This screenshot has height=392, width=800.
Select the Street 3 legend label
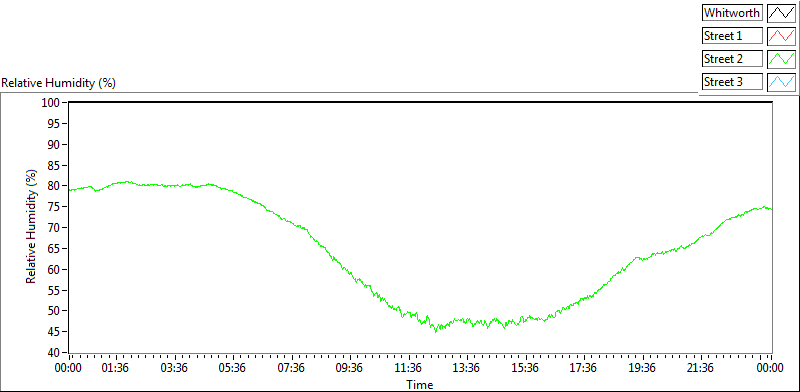pyautogui.click(x=732, y=81)
